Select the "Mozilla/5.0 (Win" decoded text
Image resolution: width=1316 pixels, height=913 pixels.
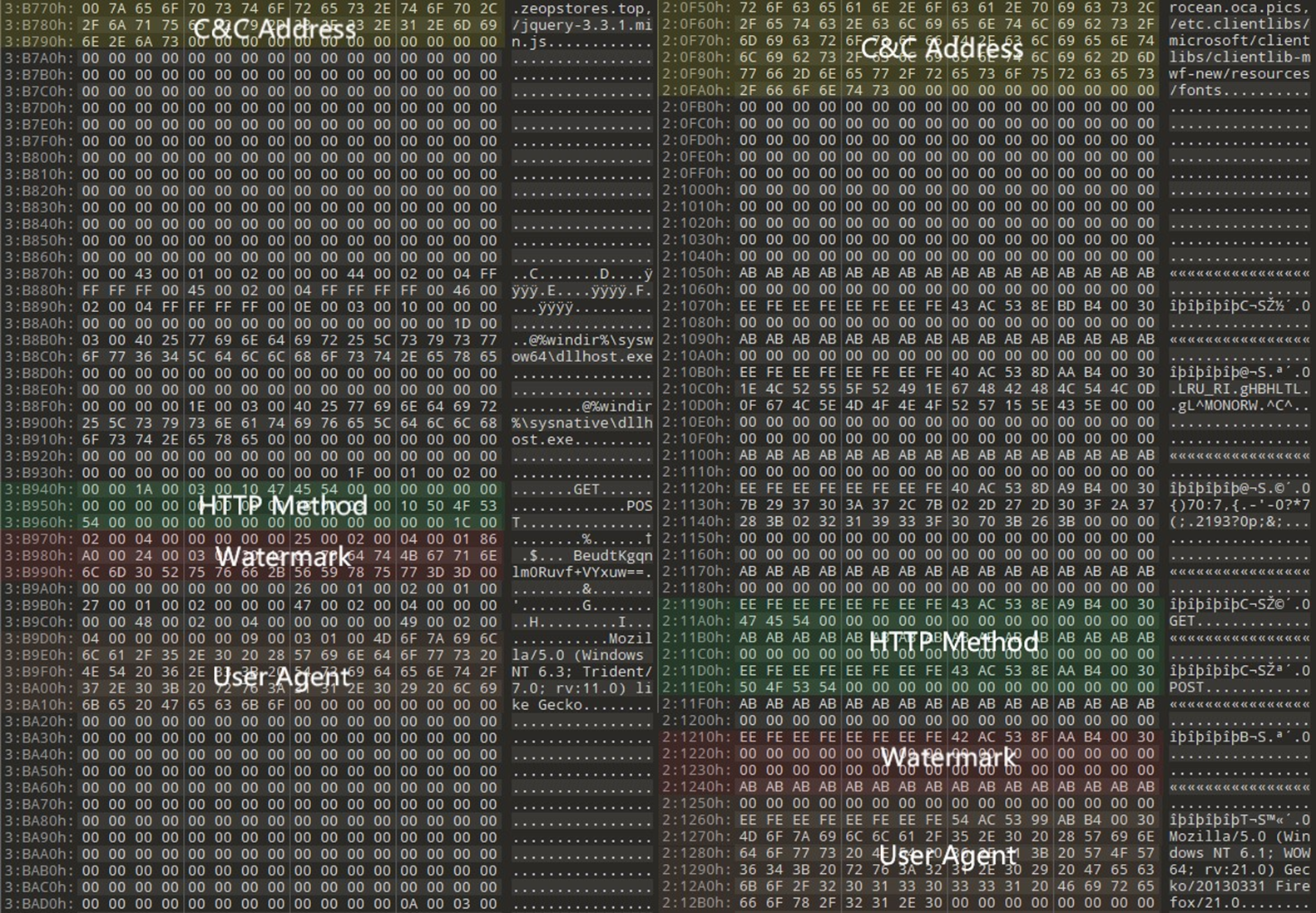pos(1239,836)
